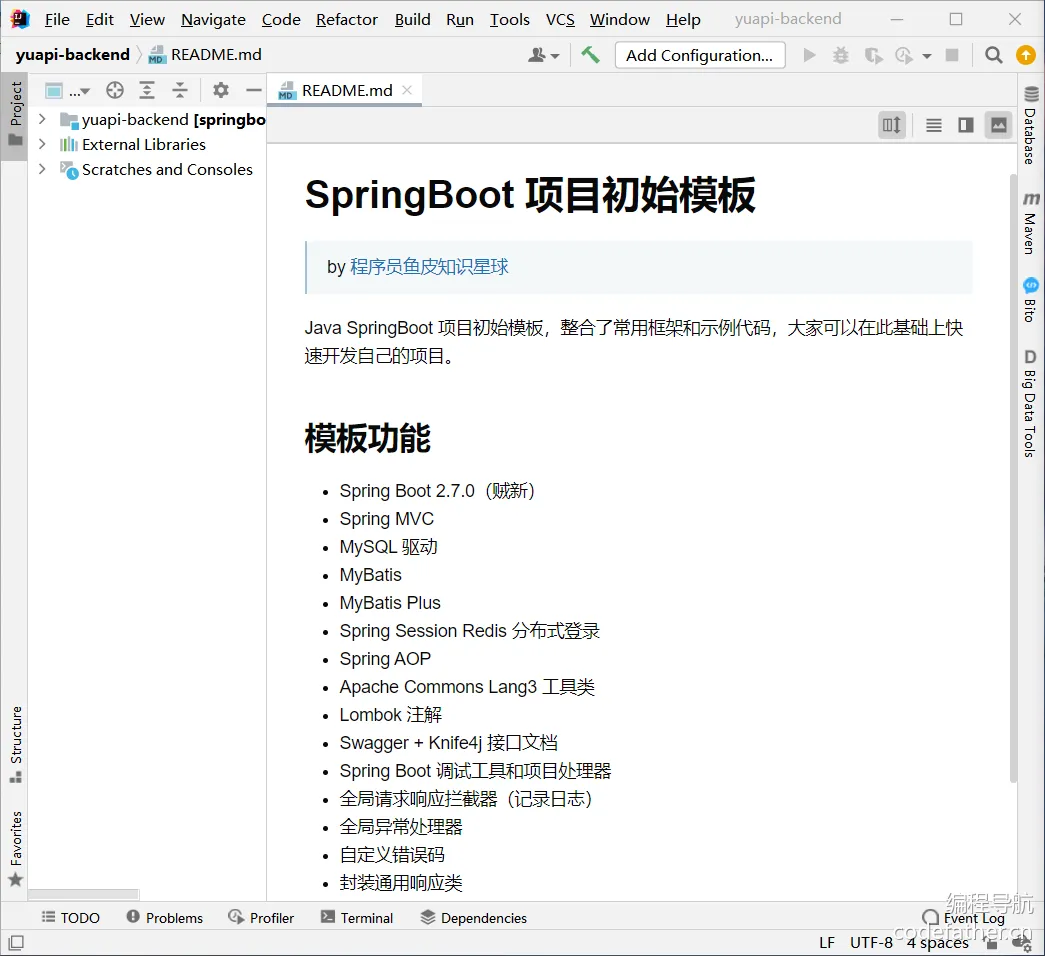Switch to Editor only view
The height and width of the screenshot is (956, 1045).
click(x=934, y=125)
